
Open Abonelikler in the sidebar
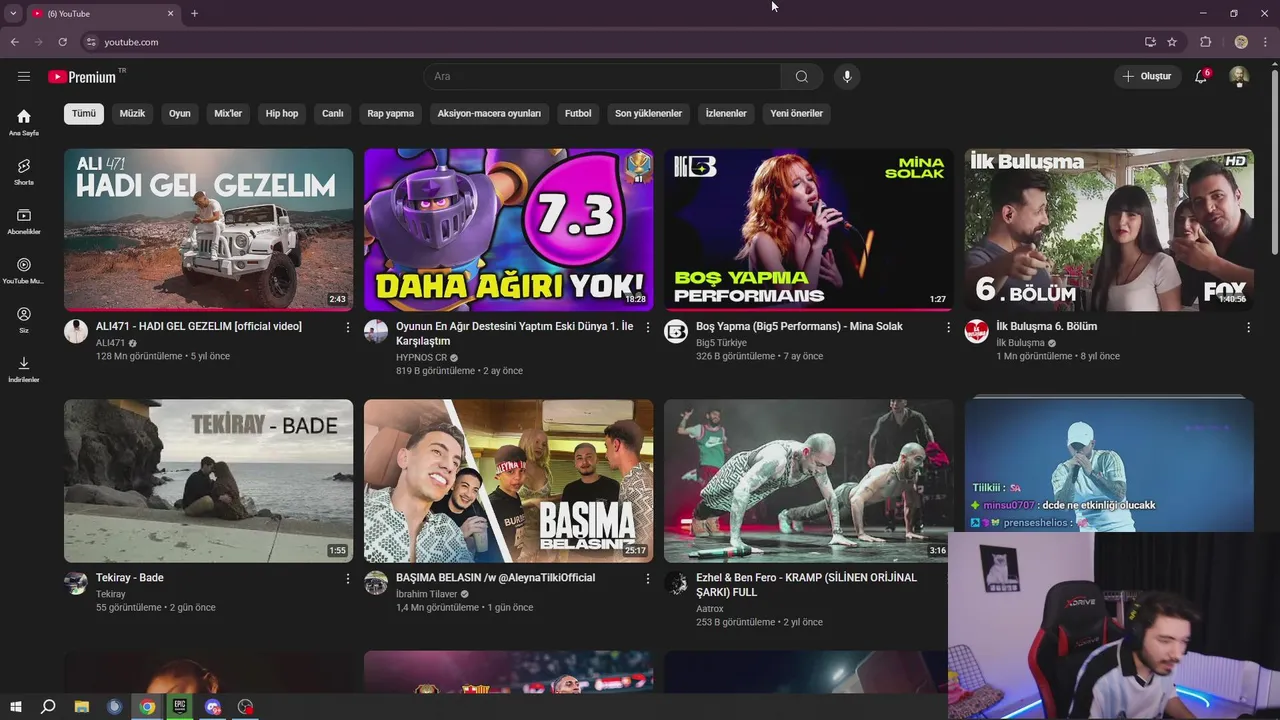(x=24, y=221)
